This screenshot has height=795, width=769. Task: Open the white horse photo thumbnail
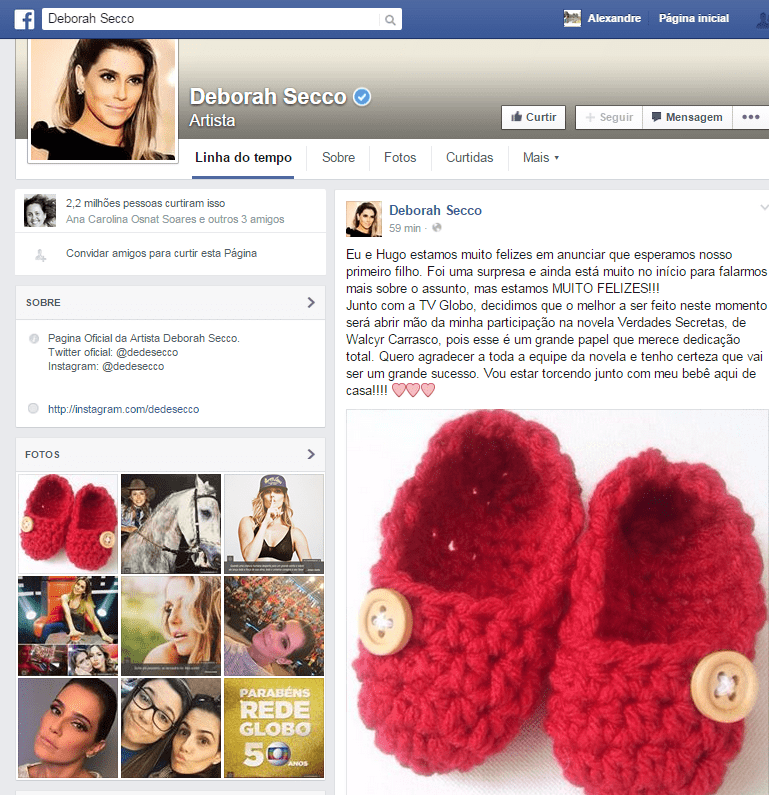coord(171,524)
